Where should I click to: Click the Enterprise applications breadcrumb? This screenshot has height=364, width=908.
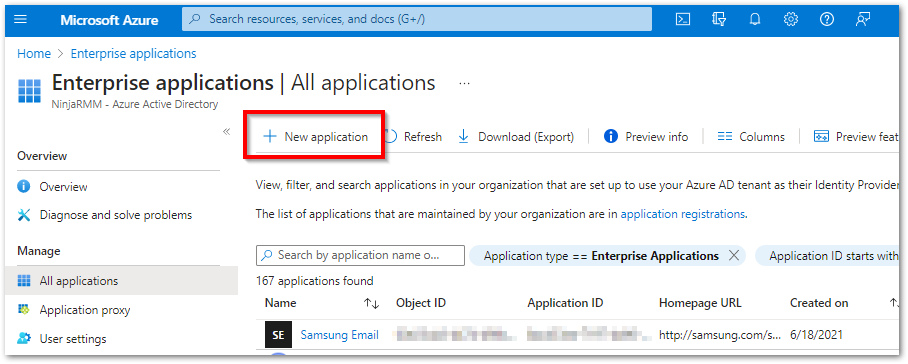click(133, 54)
